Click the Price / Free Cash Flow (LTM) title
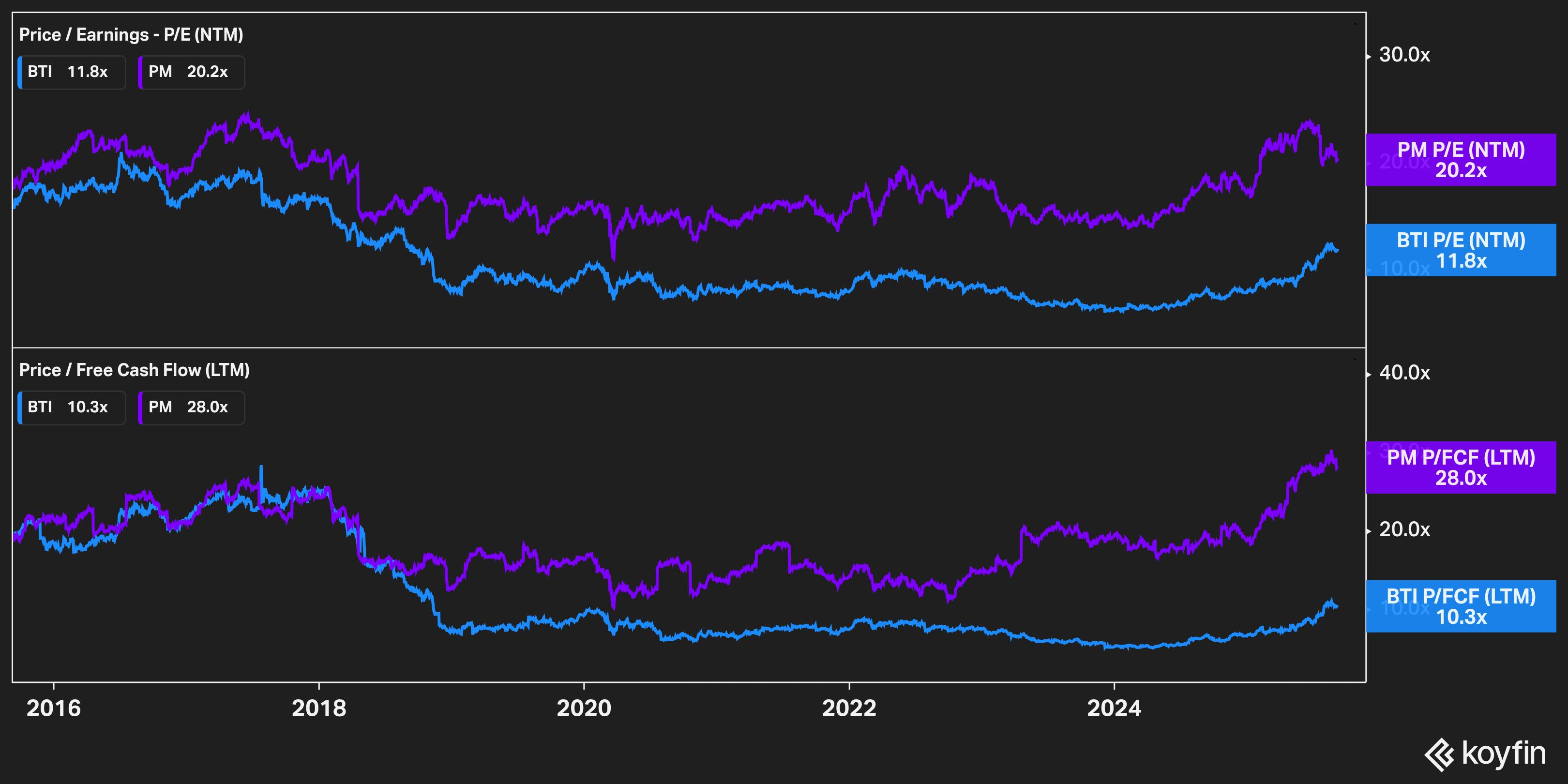1568x784 pixels. pos(134,370)
